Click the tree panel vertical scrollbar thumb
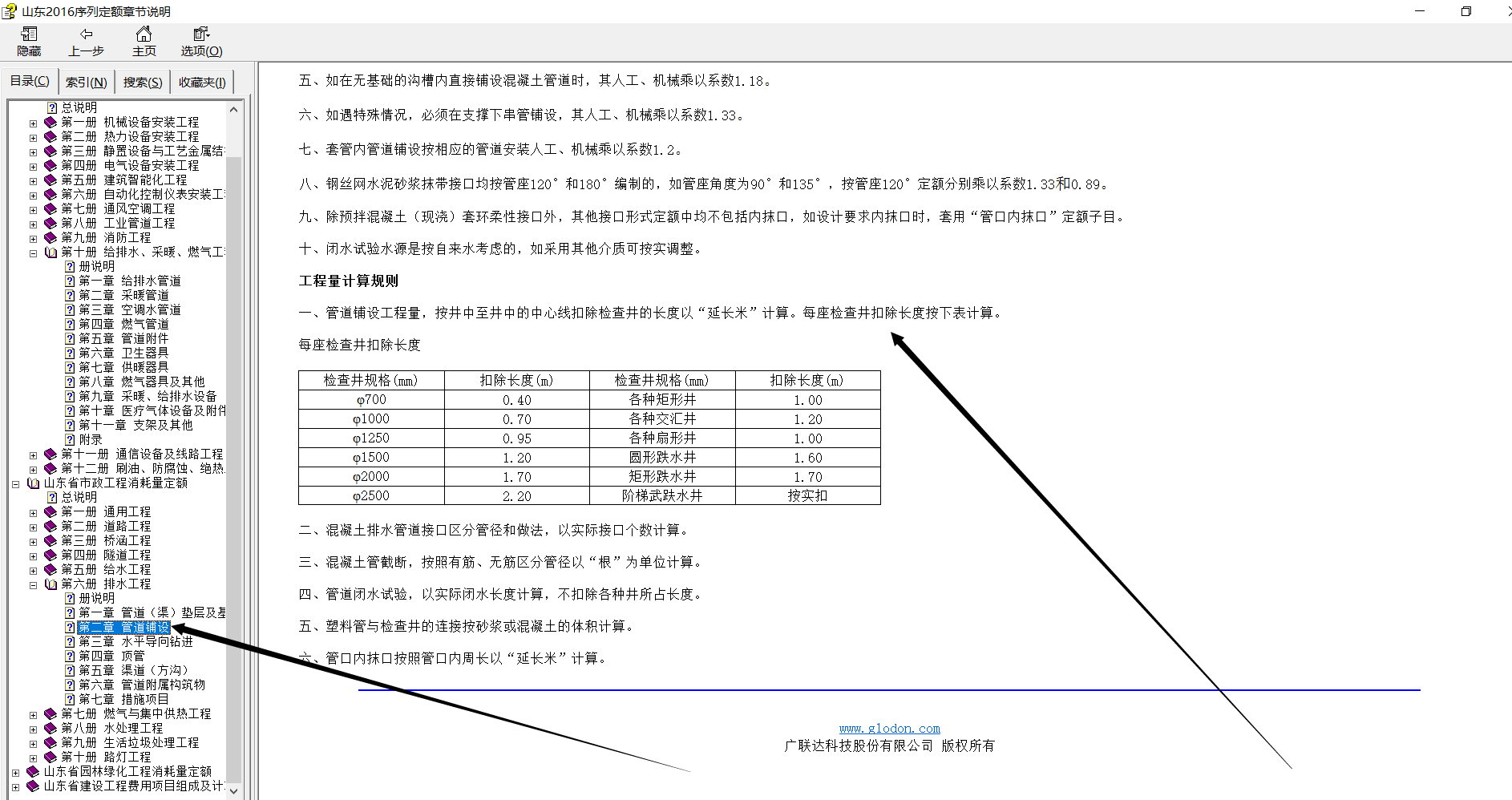 233,469
